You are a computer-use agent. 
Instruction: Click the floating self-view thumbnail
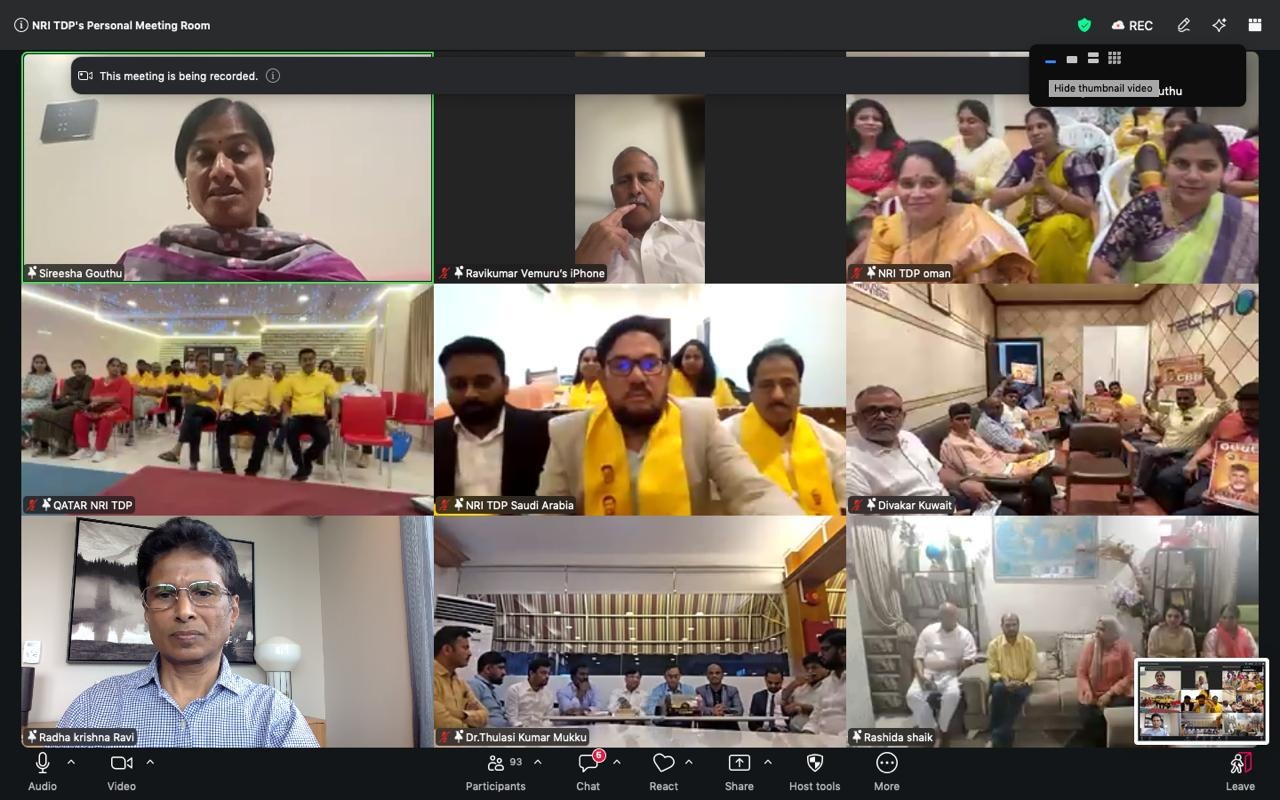pos(1201,701)
